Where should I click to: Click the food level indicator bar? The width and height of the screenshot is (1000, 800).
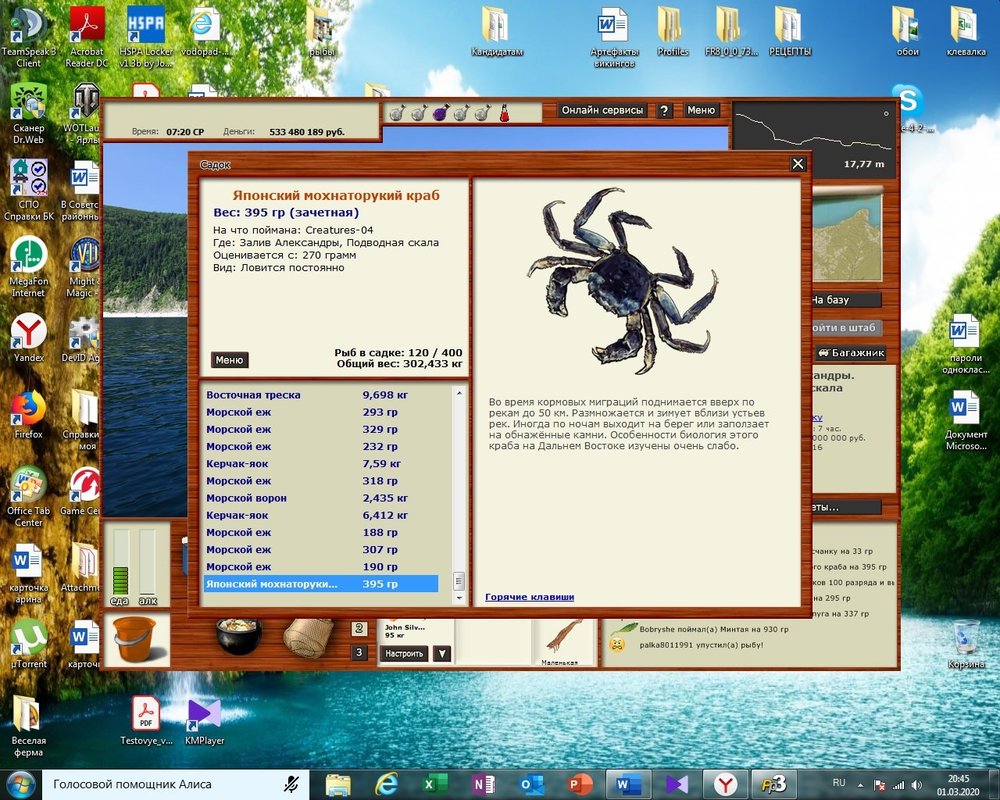[121, 567]
